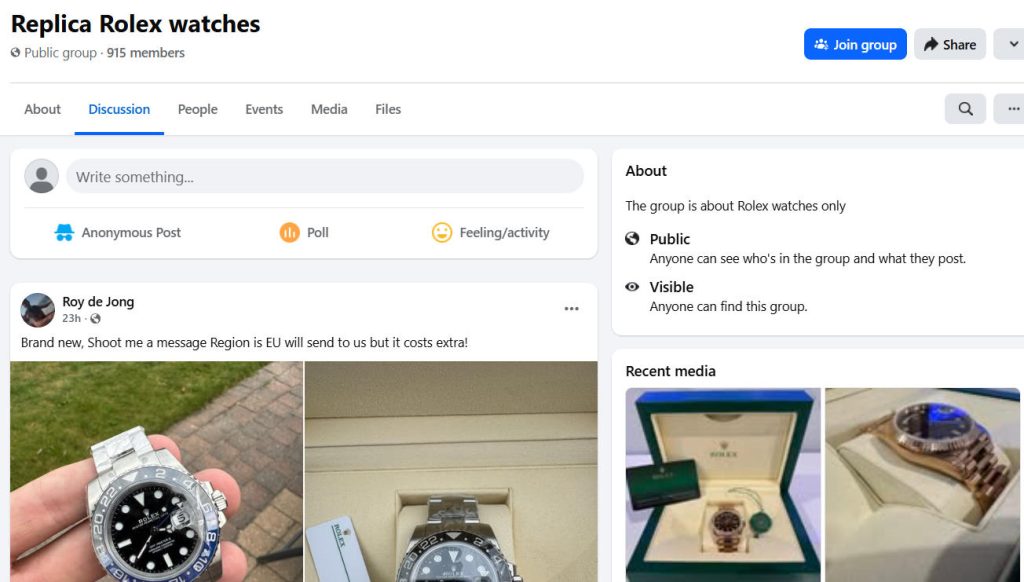This screenshot has width=1024, height=582.
Task: Click the Poll chart icon
Action: tap(289, 233)
